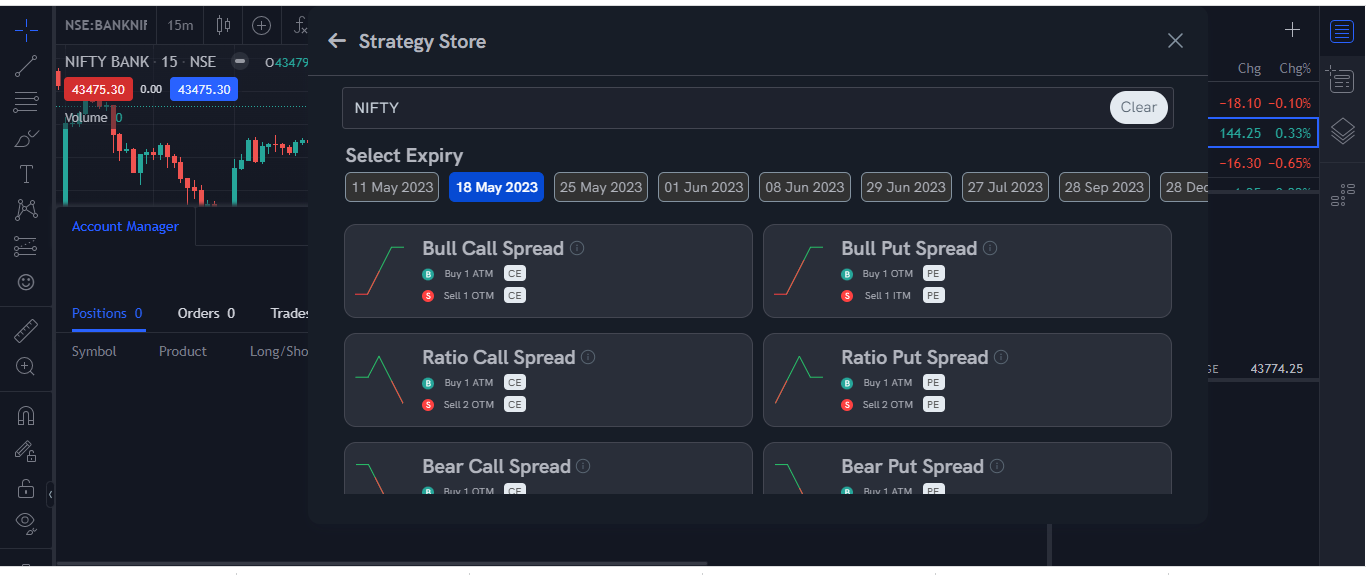The width and height of the screenshot is (1366, 575).
Task: Show info for Bull Put Spread
Action: tap(990, 248)
